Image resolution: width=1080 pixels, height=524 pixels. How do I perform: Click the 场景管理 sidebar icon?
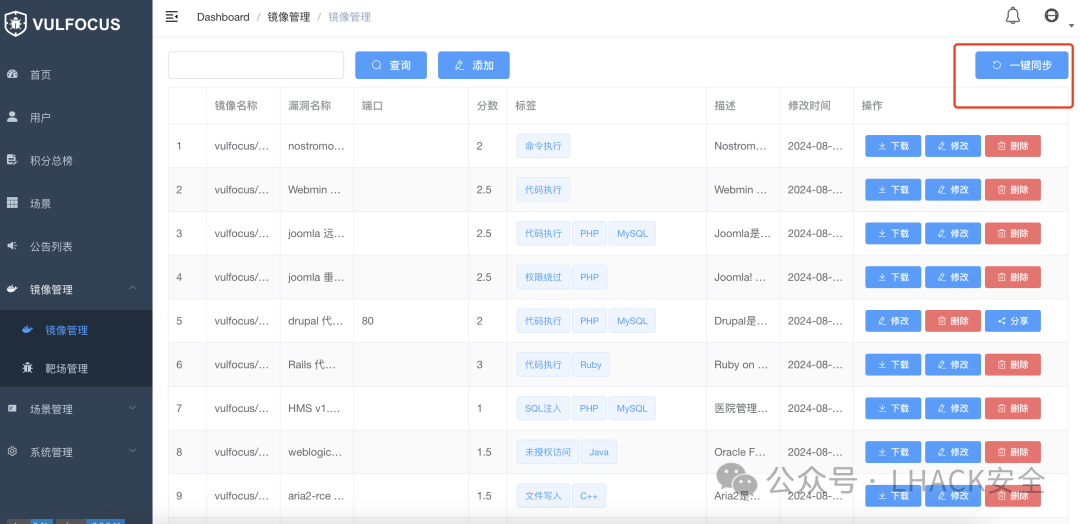[x=12, y=409]
